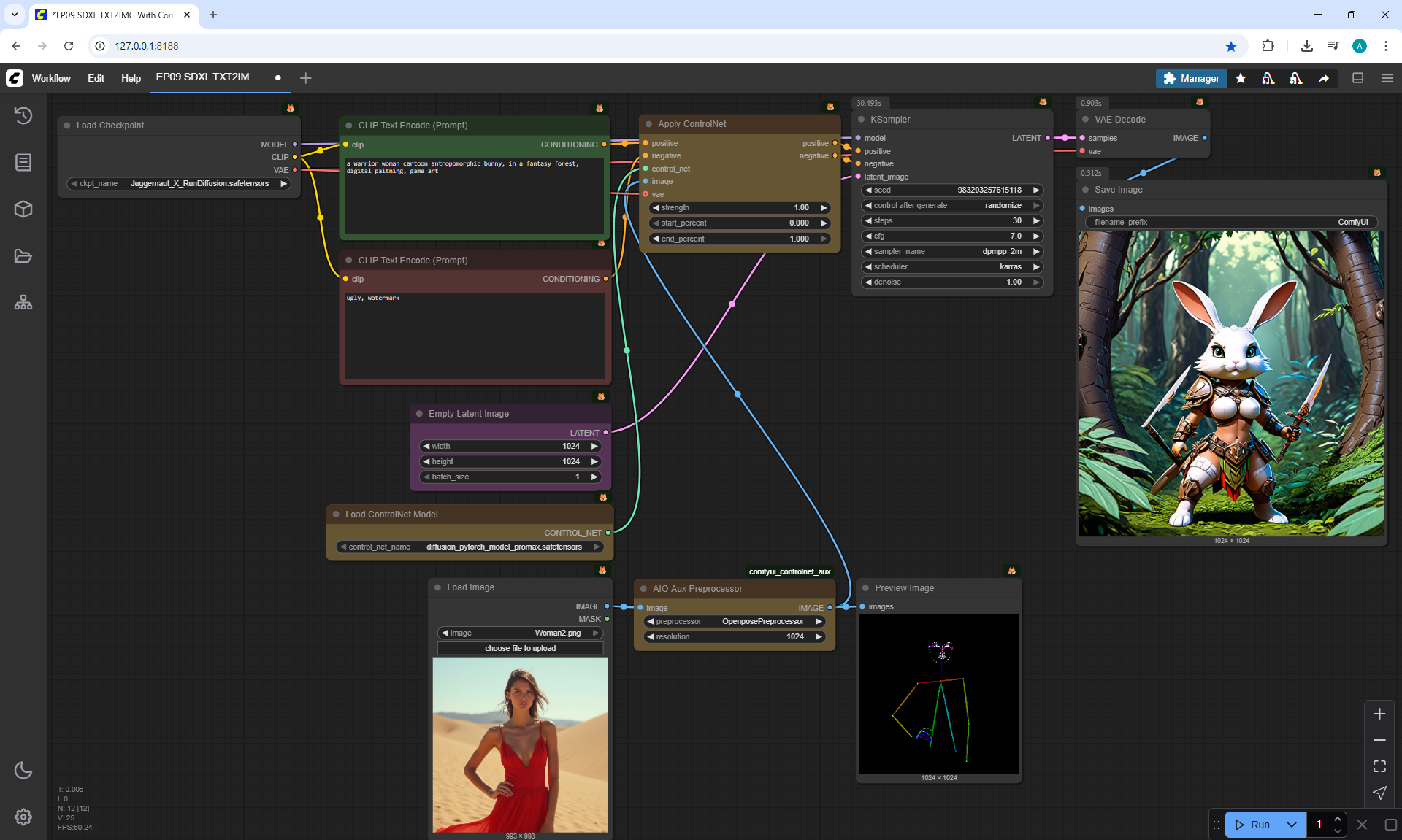Open the workflows folder sidebar icon
The width and height of the screenshot is (1402, 840).
23,256
